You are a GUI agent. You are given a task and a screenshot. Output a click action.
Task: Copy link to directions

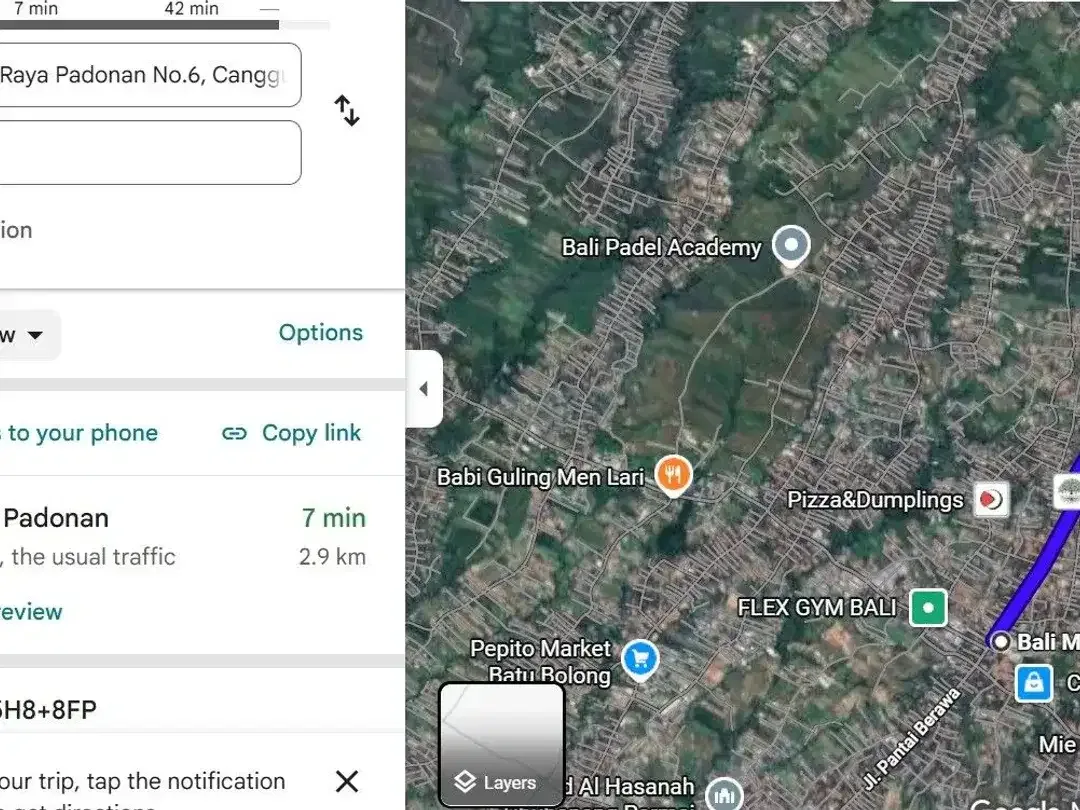pyautogui.click(x=291, y=433)
